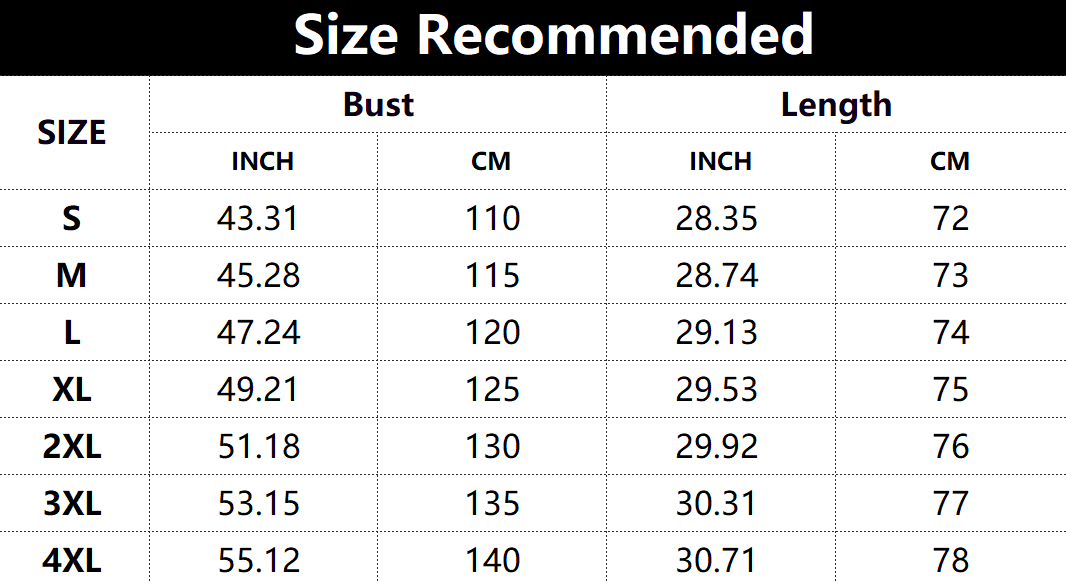Click the Bust column header
1066x583 pixels.
tap(378, 105)
